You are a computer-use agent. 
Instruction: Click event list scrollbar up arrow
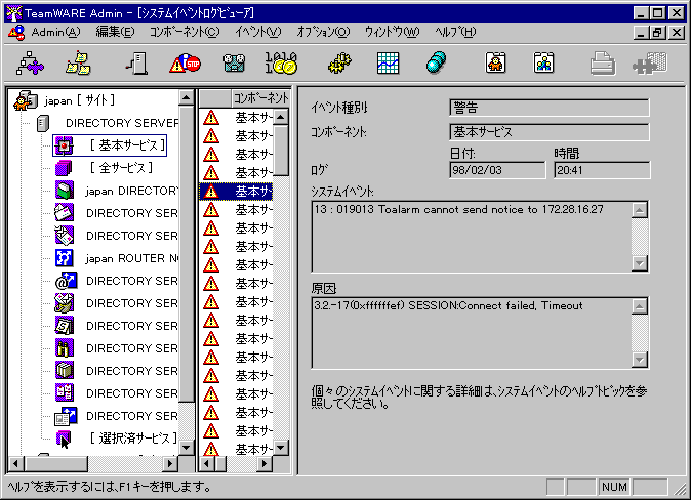(x=281, y=117)
